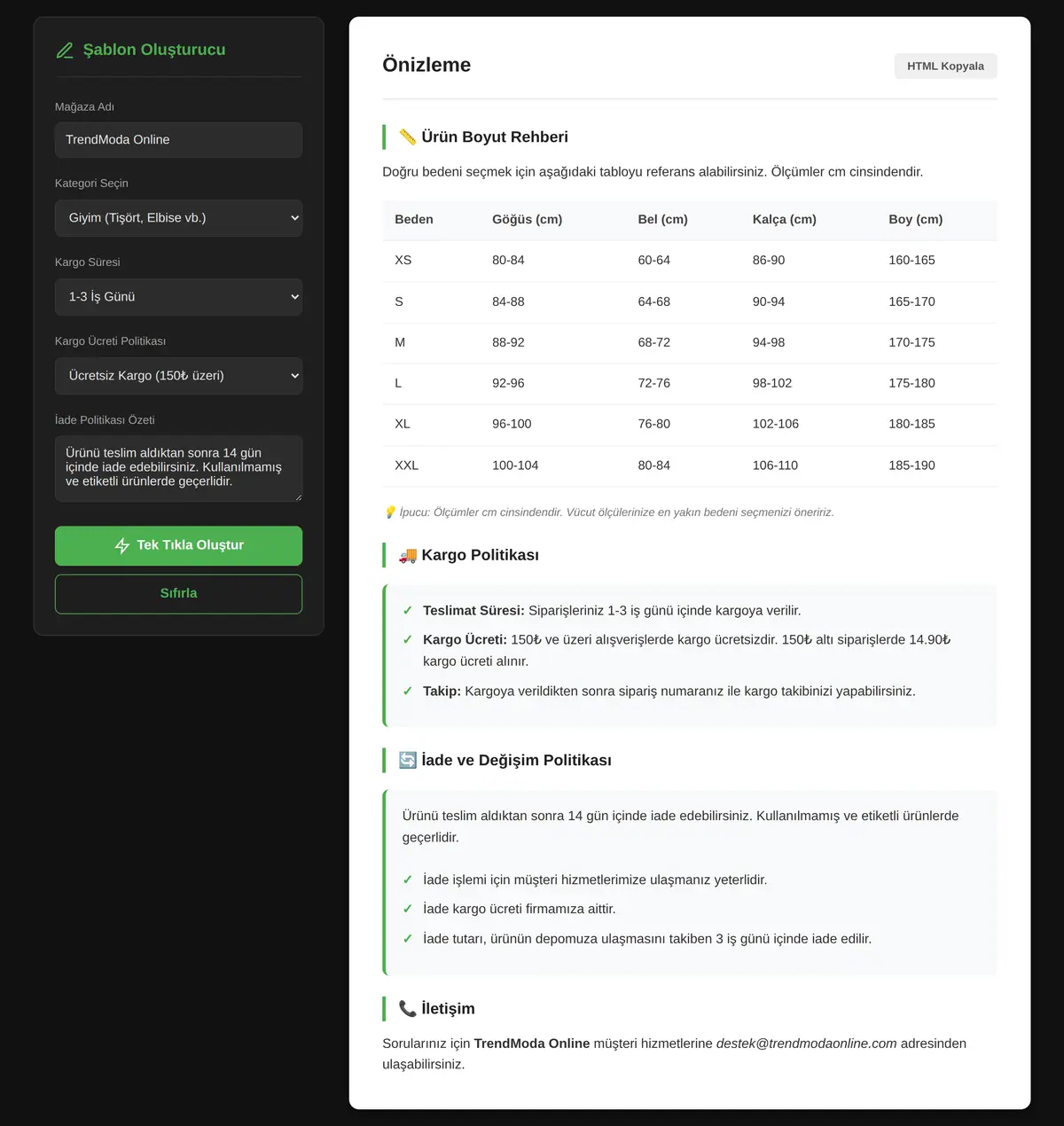The image size is (1064, 1126).
Task: Click the lightbulb icon before İpucu
Action: (390, 512)
